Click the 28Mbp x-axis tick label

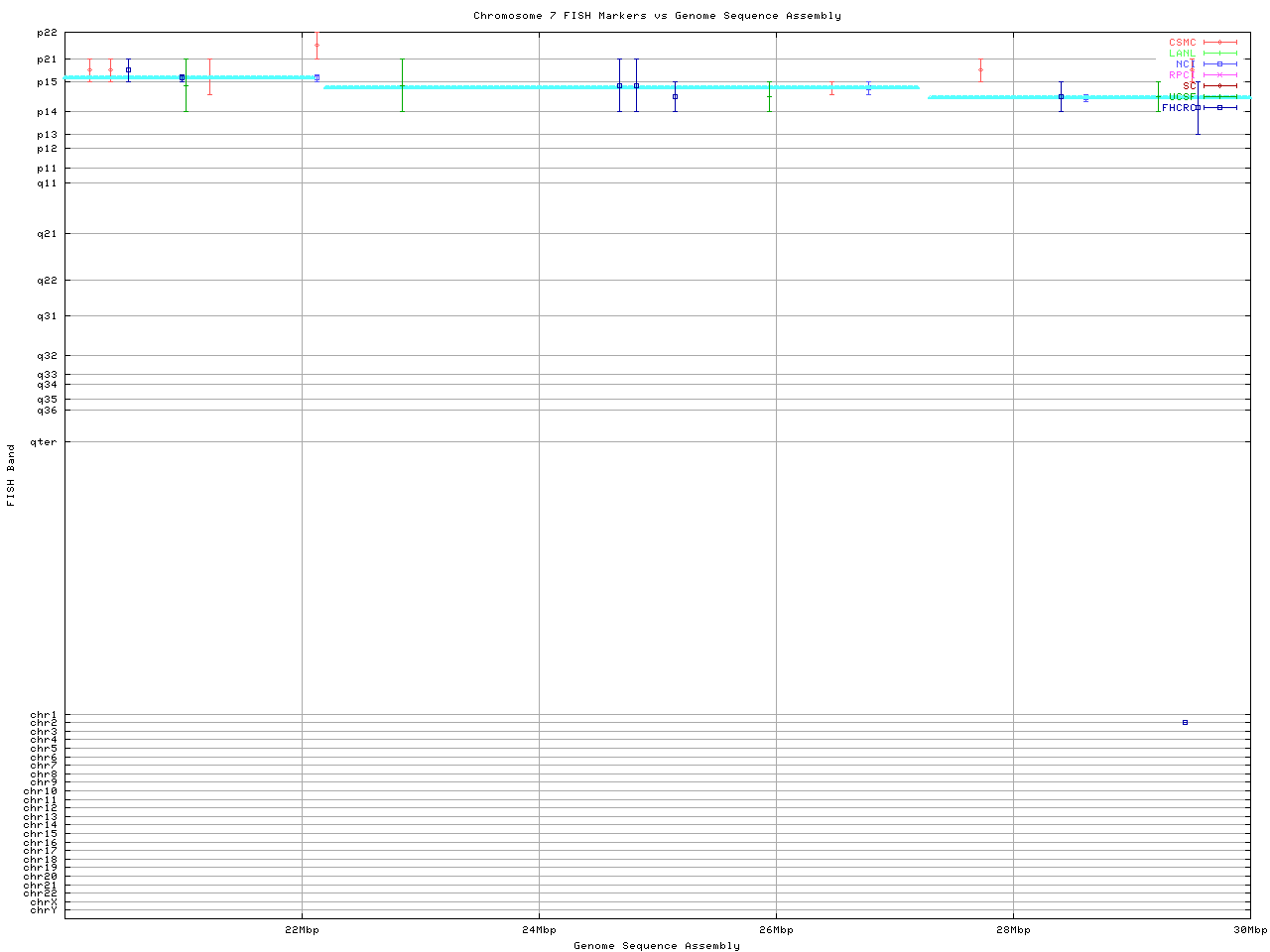coord(1013,930)
